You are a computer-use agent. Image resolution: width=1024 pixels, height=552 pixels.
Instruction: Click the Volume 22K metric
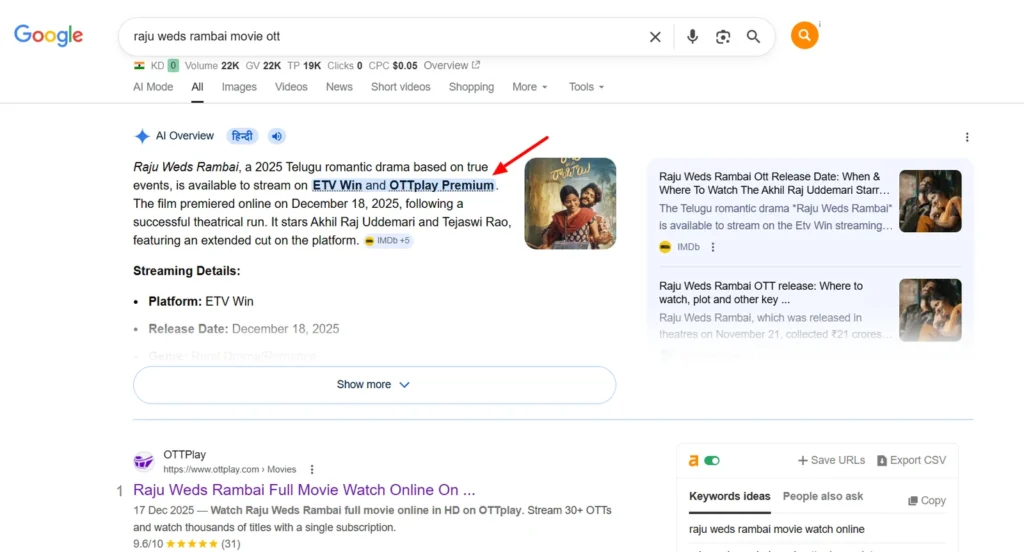click(212, 65)
